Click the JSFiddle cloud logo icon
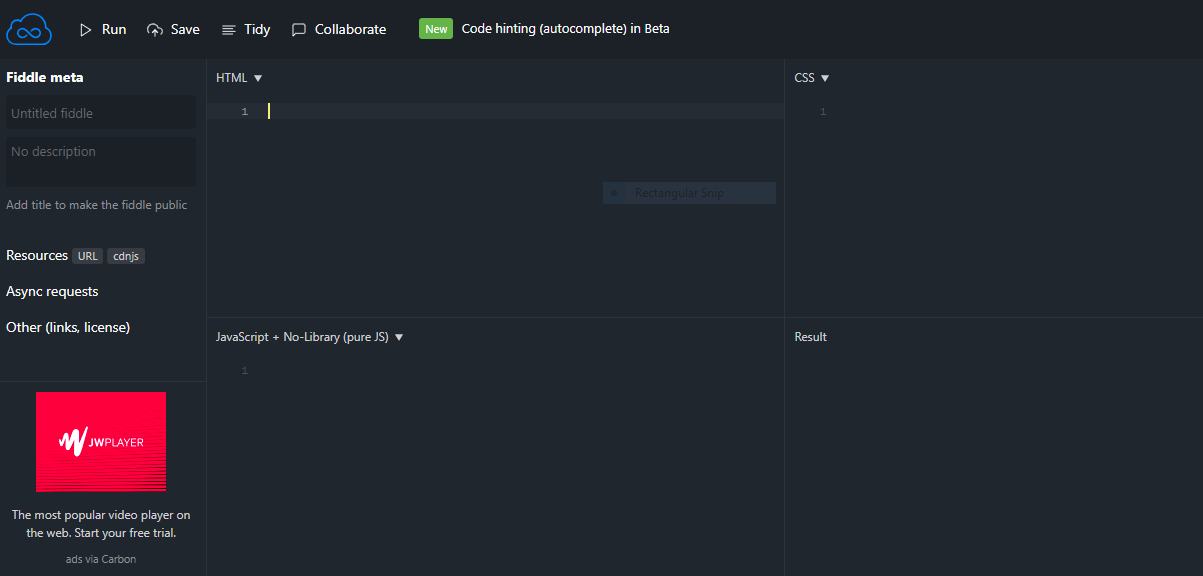Image resolution: width=1203 pixels, height=576 pixels. coord(28,29)
